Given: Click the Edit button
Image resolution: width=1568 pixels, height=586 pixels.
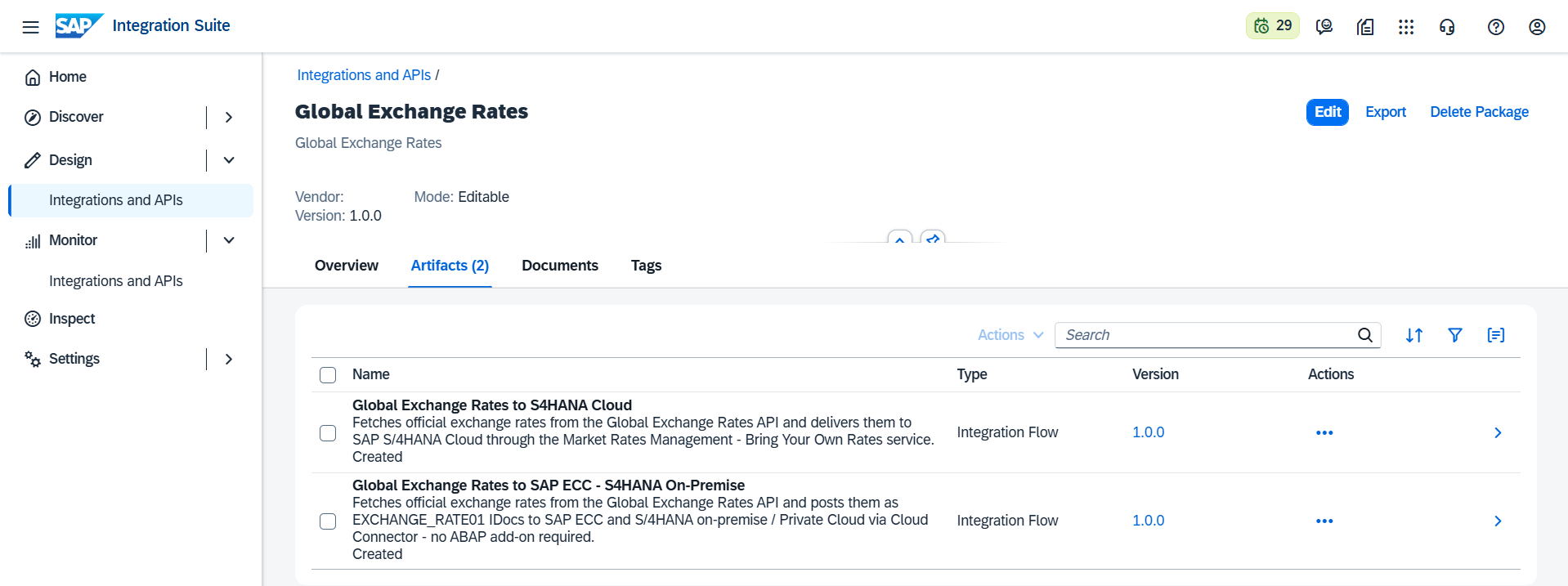Looking at the screenshot, I should pyautogui.click(x=1328, y=112).
